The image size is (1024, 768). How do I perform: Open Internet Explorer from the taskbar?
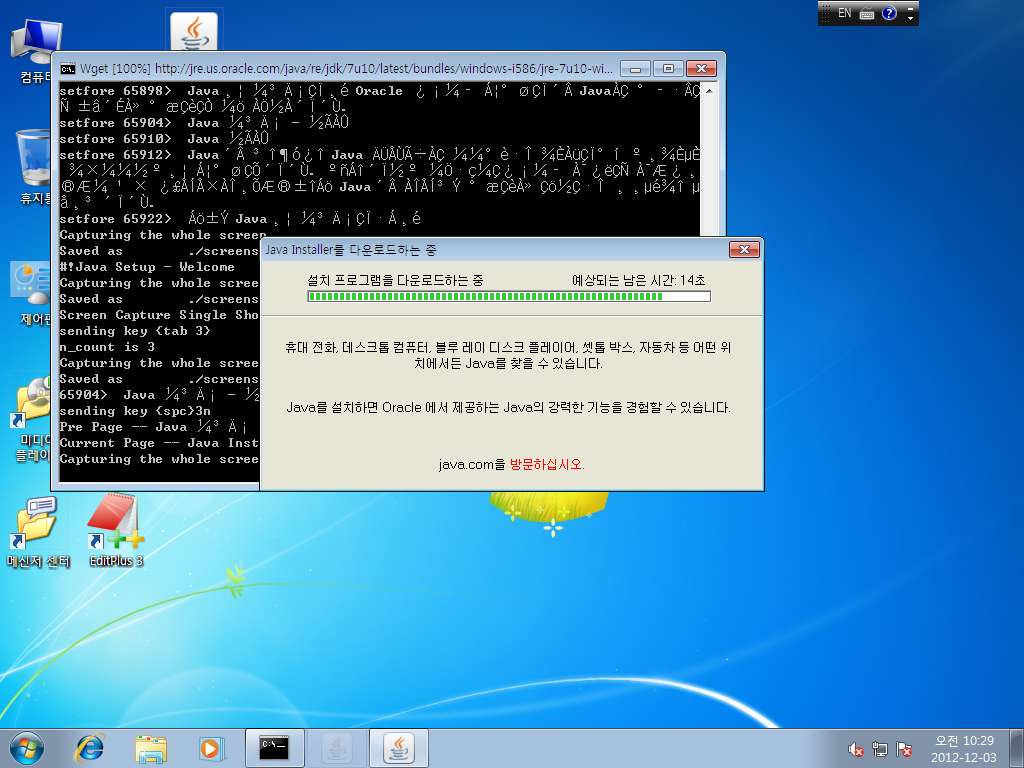point(90,748)
